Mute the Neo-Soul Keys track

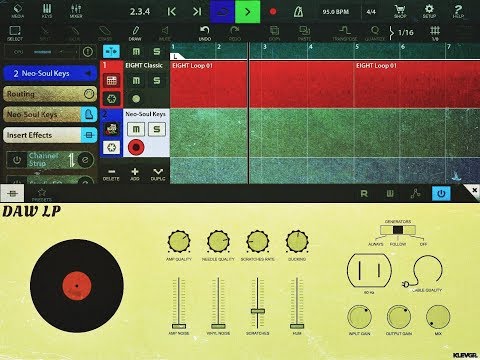(136, 129)
